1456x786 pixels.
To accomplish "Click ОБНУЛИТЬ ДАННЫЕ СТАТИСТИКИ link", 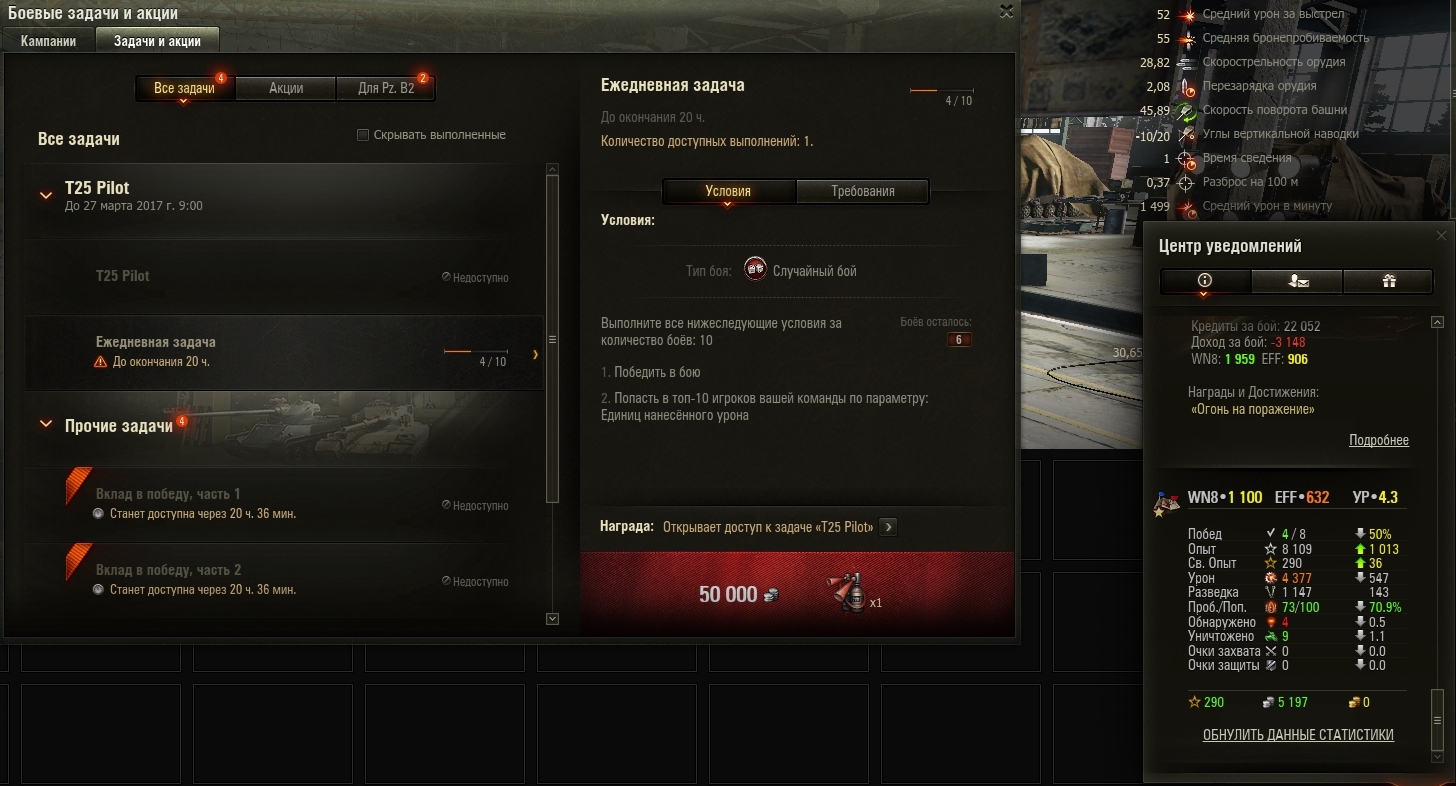I will coord(1298,735).
